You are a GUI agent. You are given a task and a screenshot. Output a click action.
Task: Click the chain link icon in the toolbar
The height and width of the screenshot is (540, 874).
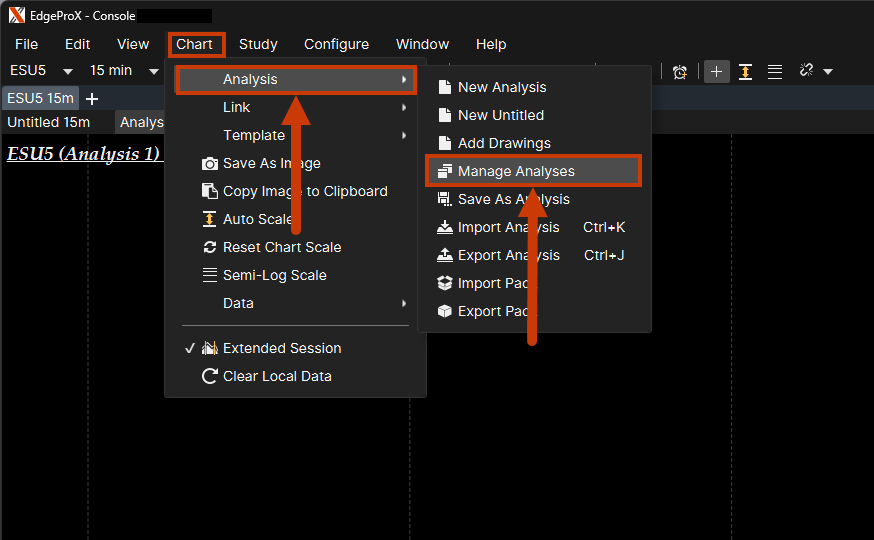(806, 72)
